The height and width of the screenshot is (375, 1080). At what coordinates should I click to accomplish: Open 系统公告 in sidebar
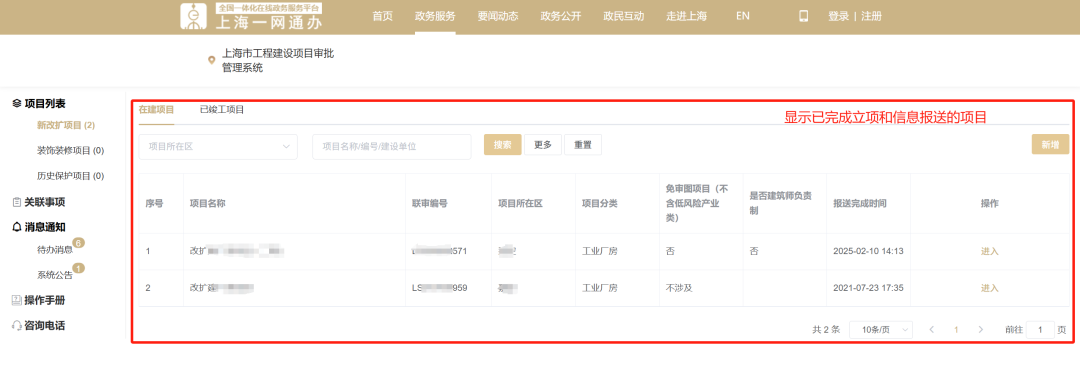54,275
